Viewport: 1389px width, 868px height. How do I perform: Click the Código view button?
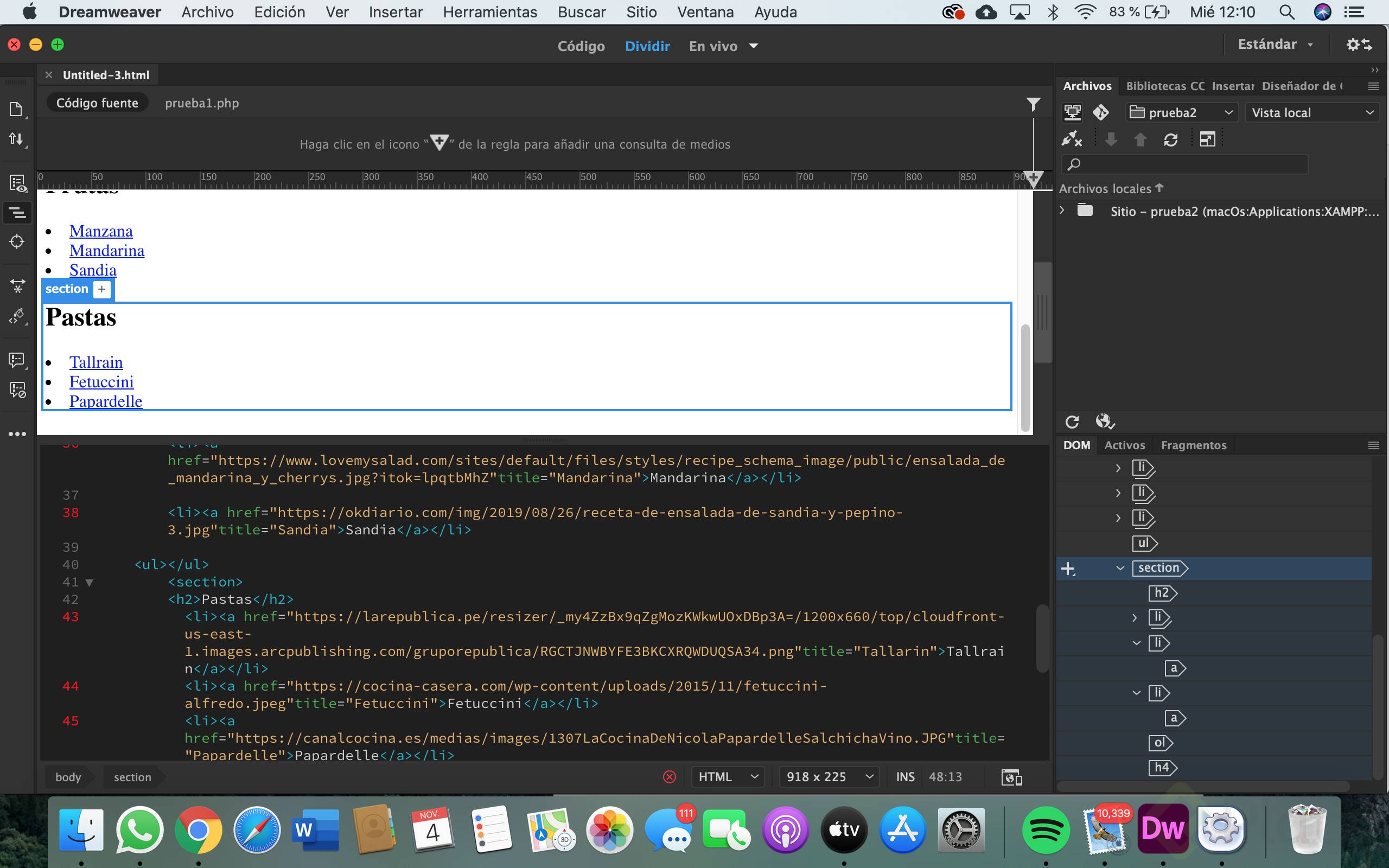581,46
